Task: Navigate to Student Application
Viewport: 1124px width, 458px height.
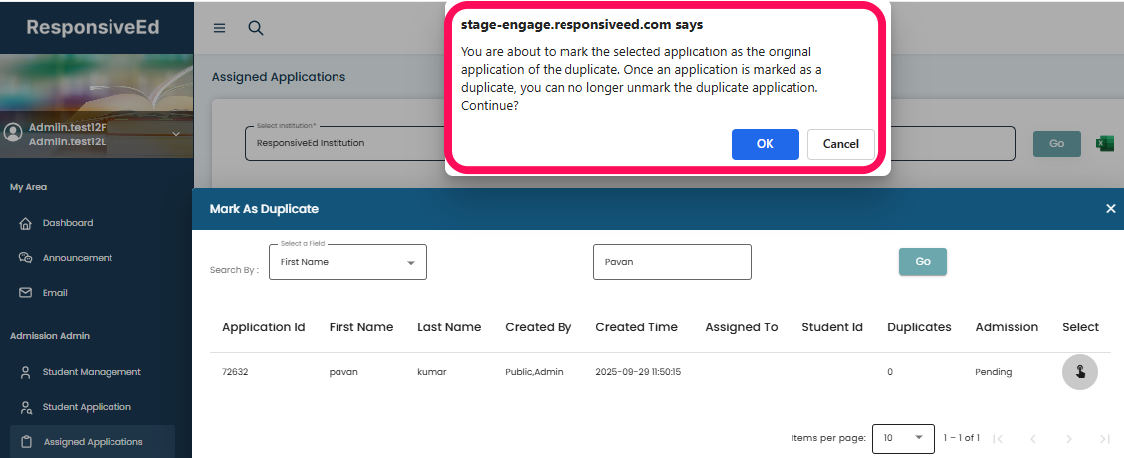Action: pyautogui.click(x=86, y=407)
